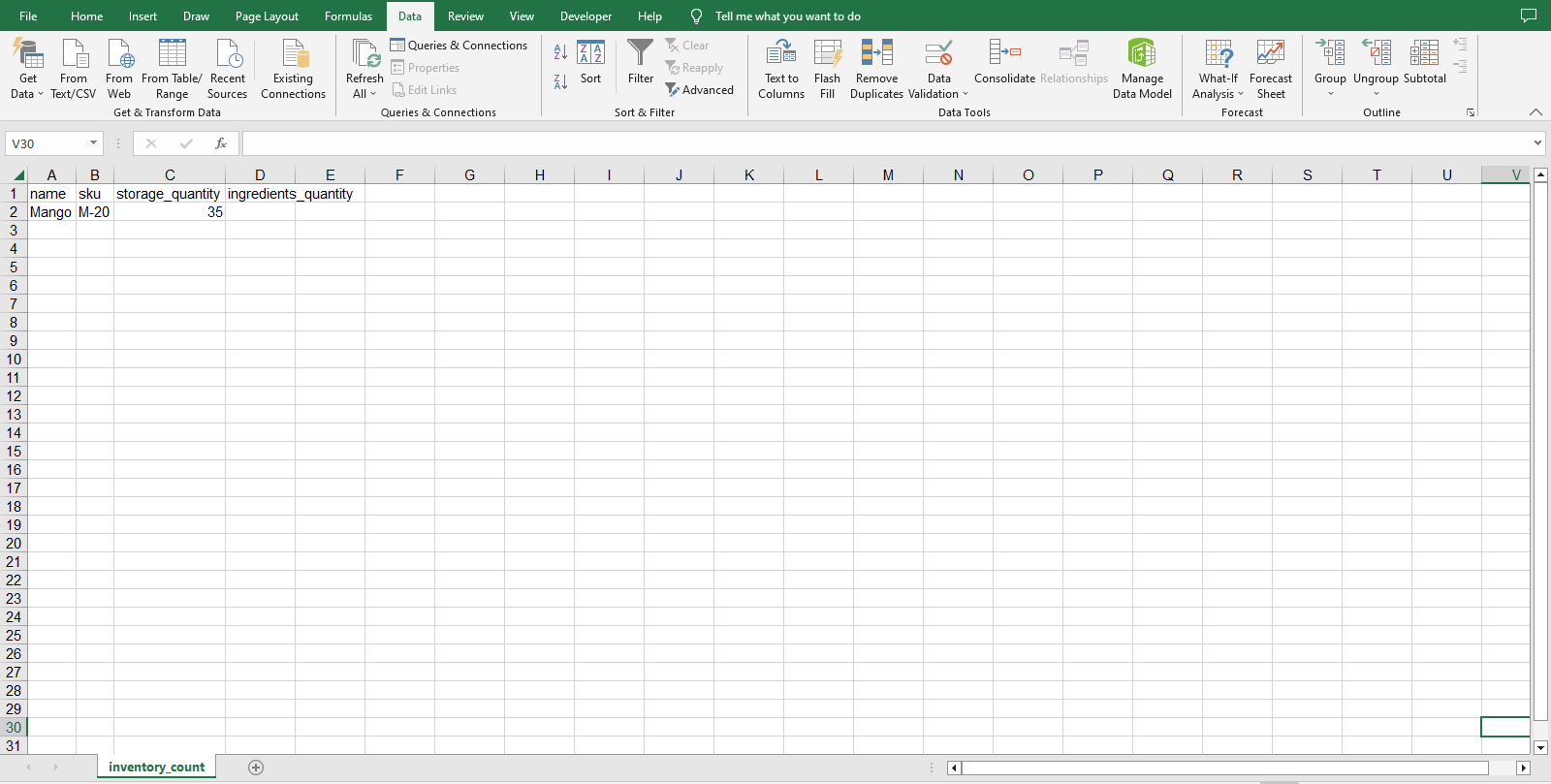Click Hide Detail outline icon
The height and width of the screenshot is (784, 1551).
tap(1460, 66)
